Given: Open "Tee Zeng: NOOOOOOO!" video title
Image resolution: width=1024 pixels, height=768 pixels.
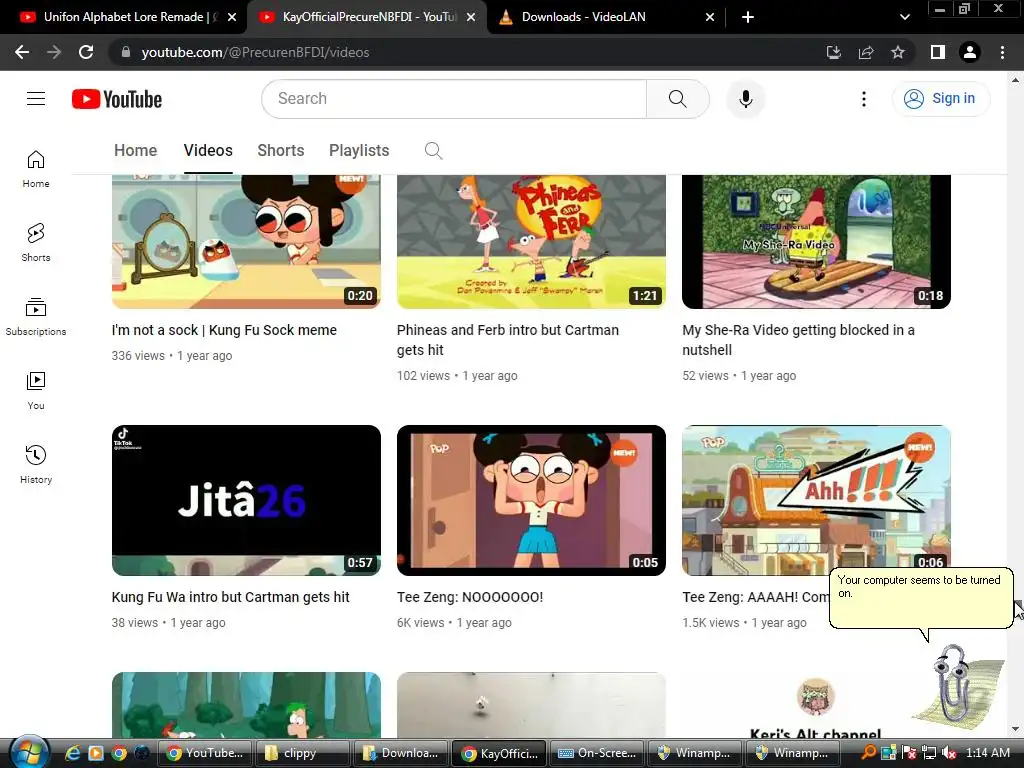Looking at the screenshot, I should [470, 597].
